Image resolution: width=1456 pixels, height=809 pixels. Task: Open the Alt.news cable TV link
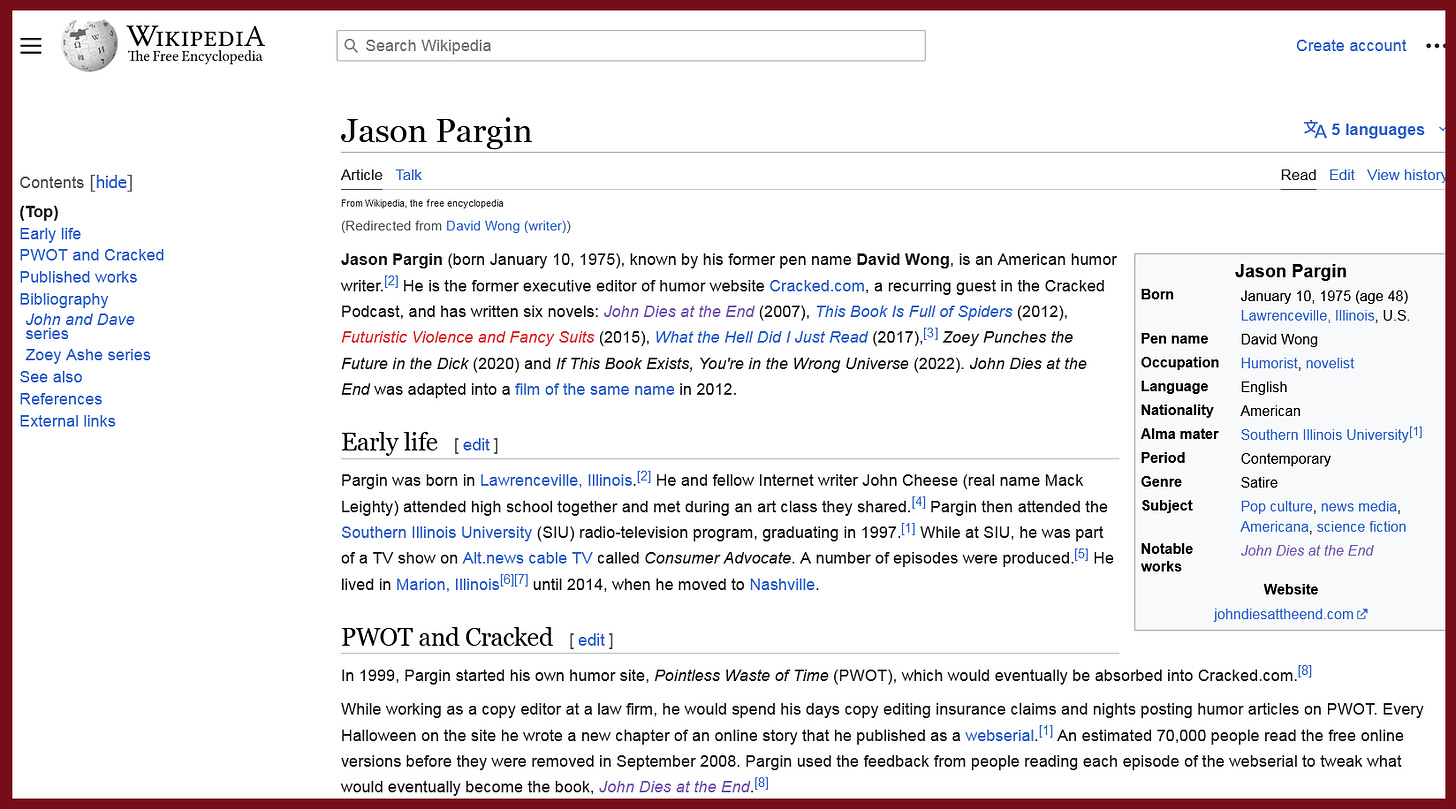(527, 558)
